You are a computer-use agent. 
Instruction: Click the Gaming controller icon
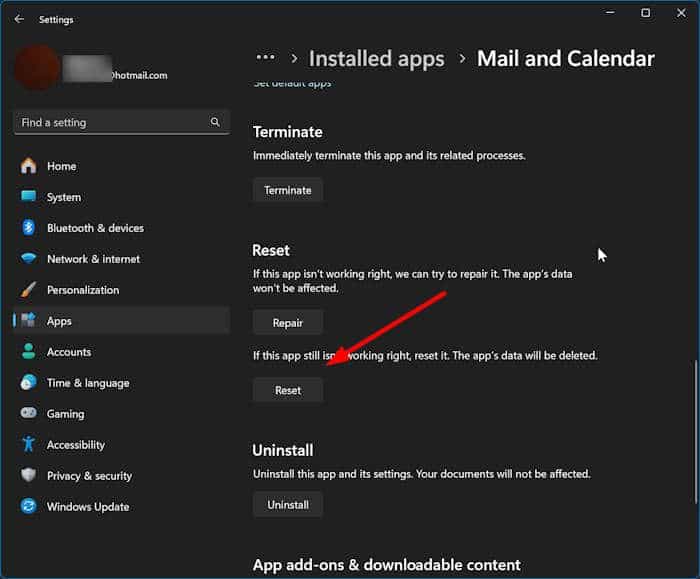(x=29, y=413)
